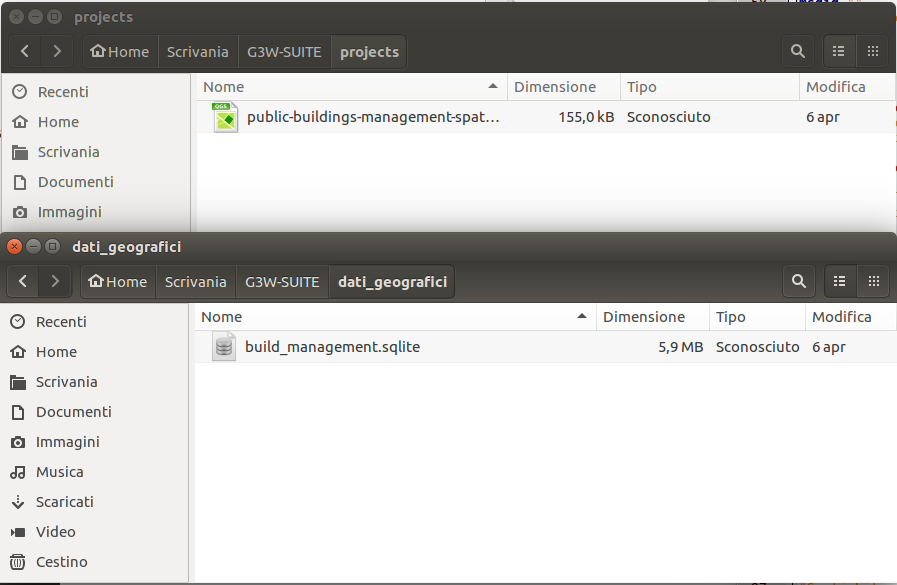This screenshot has width=897, height=585.
Task: Click Home breadcrumb in dati_geografici window
Action: tap(118, 282)
